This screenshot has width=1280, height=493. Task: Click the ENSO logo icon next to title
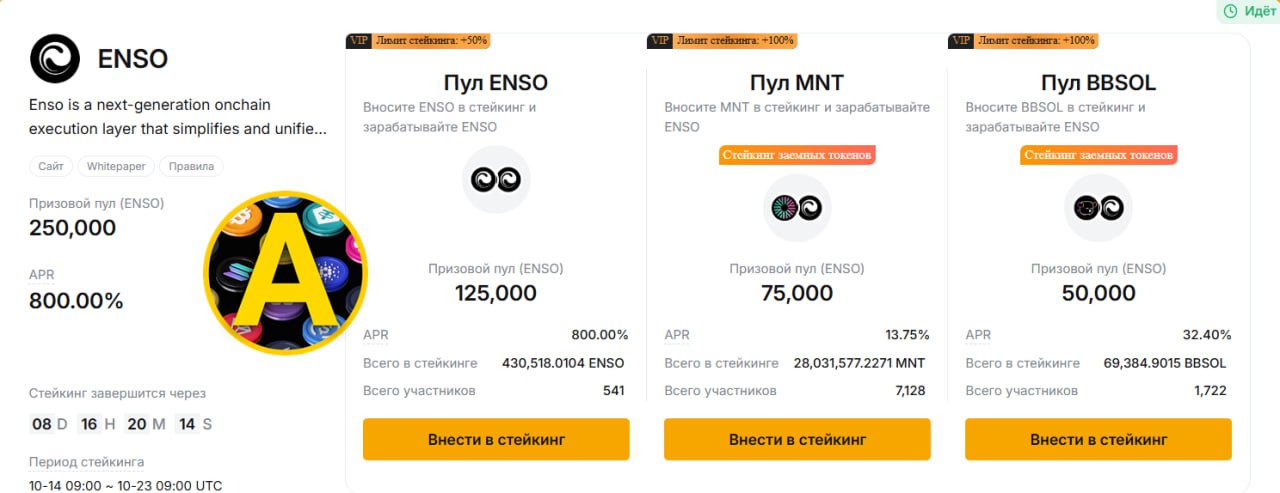[x=55, y=59]
